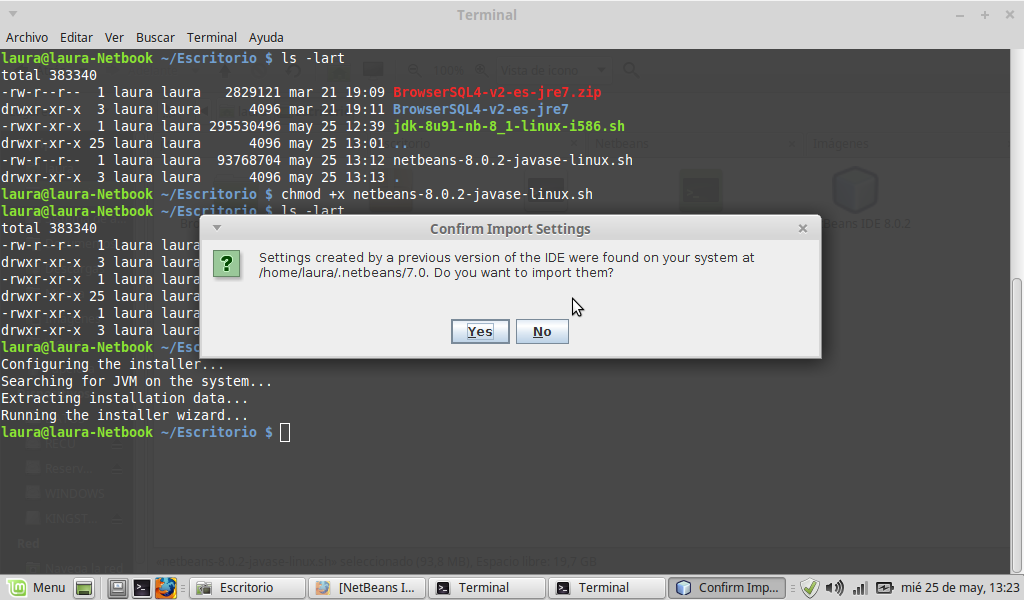Click Yes to import previous settings
The height and width of the screenshot is (600, 1024).
point(480,332)
